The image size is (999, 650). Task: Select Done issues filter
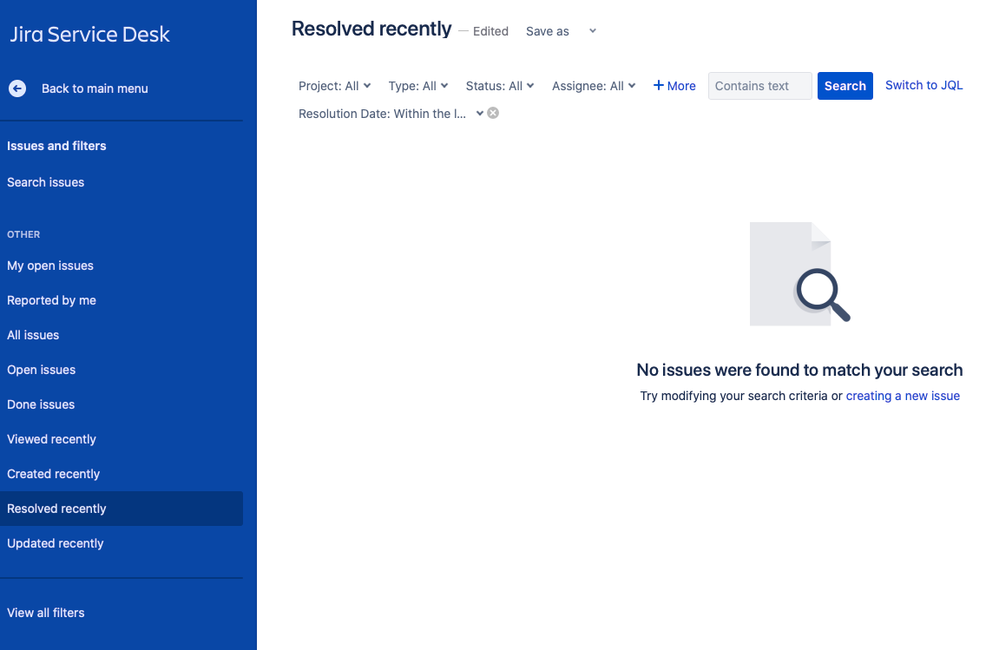pos(41,405)
